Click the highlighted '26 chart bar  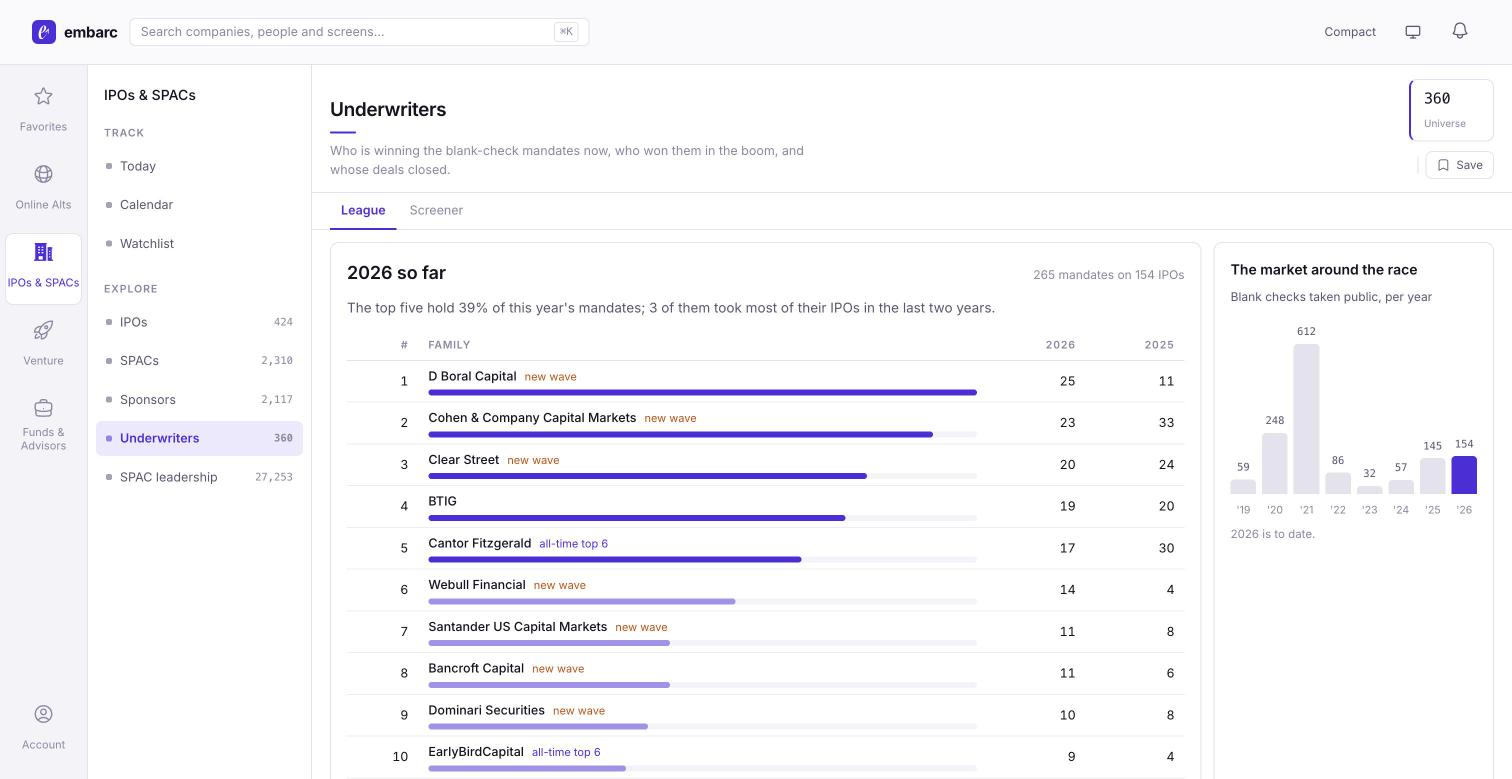coord(1464,475)
